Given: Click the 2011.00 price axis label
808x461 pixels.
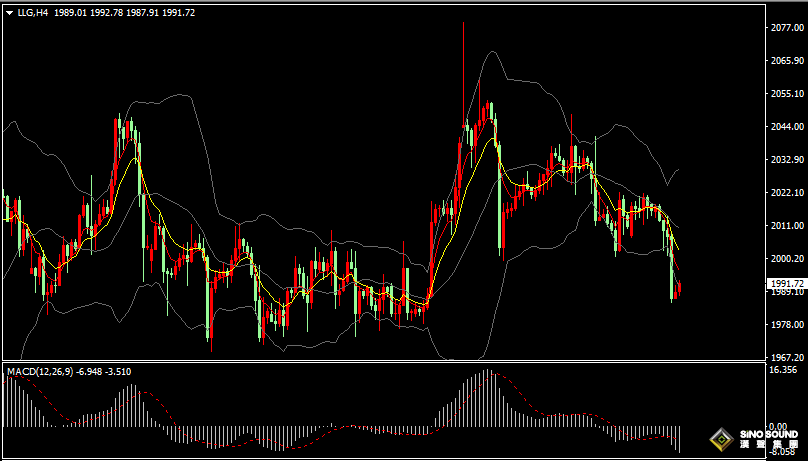Looking at the screenshot, I should (x=785, y=226).
